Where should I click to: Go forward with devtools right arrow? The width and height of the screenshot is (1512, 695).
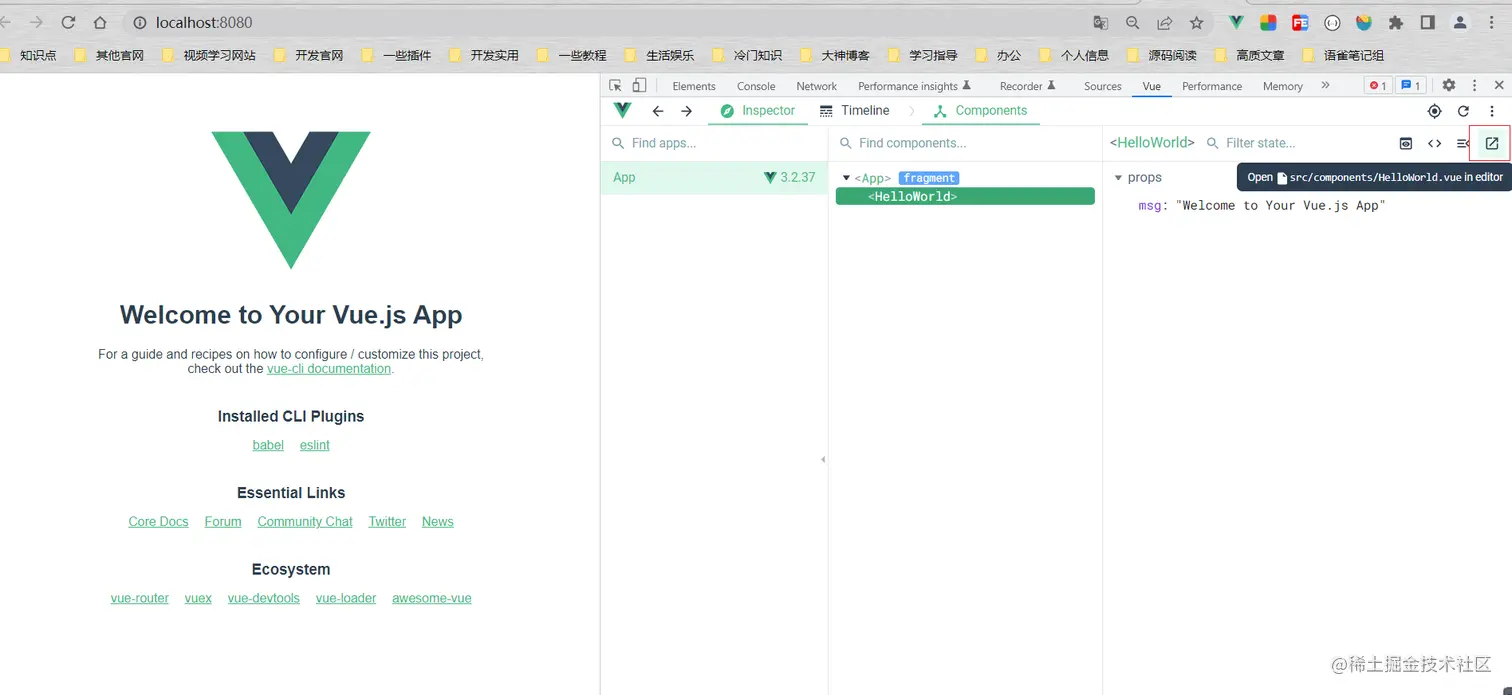click(x=686, y=111)
